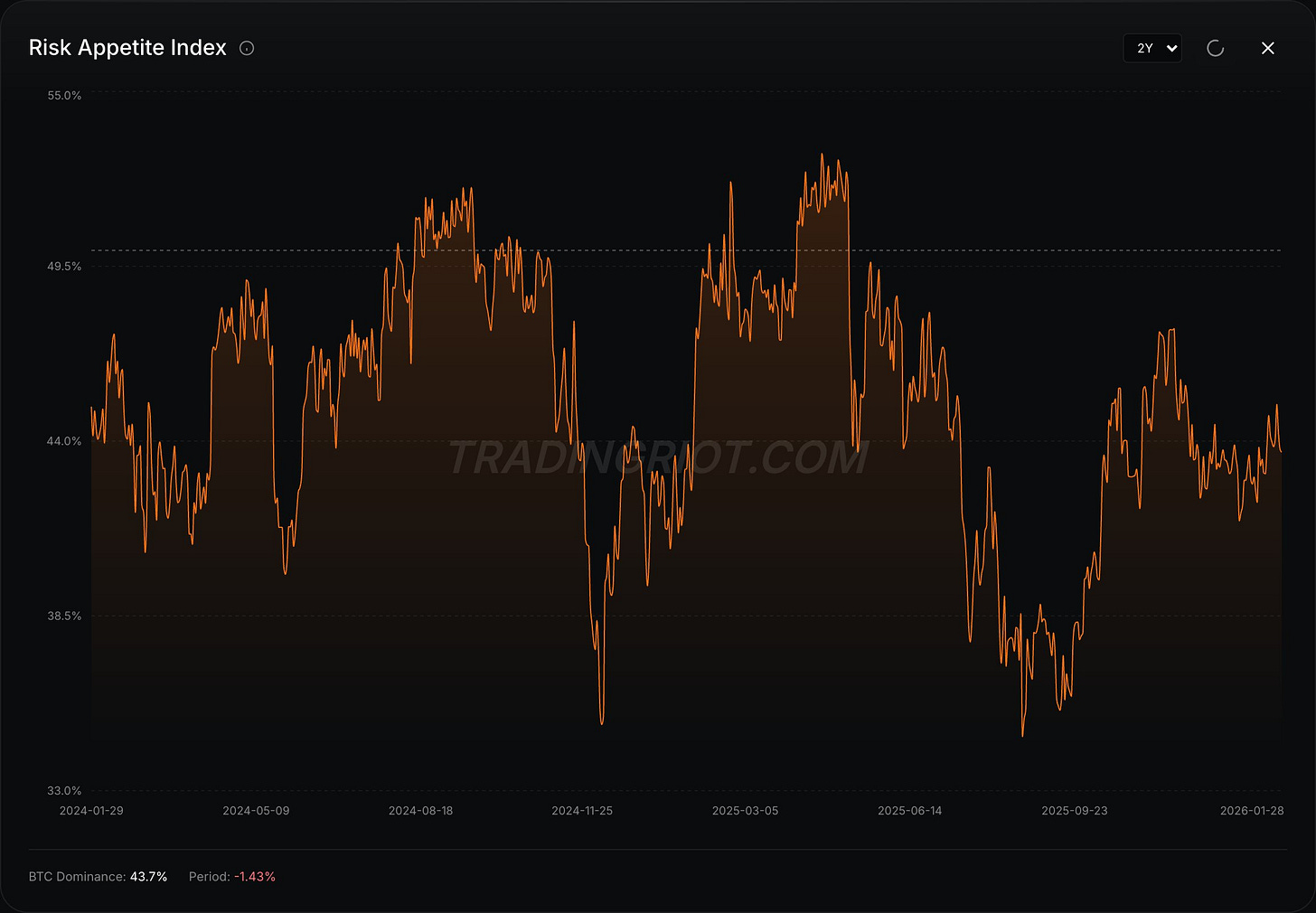
Task: Click the 2025-03-05 date label
Action: [x=745, y=810]
